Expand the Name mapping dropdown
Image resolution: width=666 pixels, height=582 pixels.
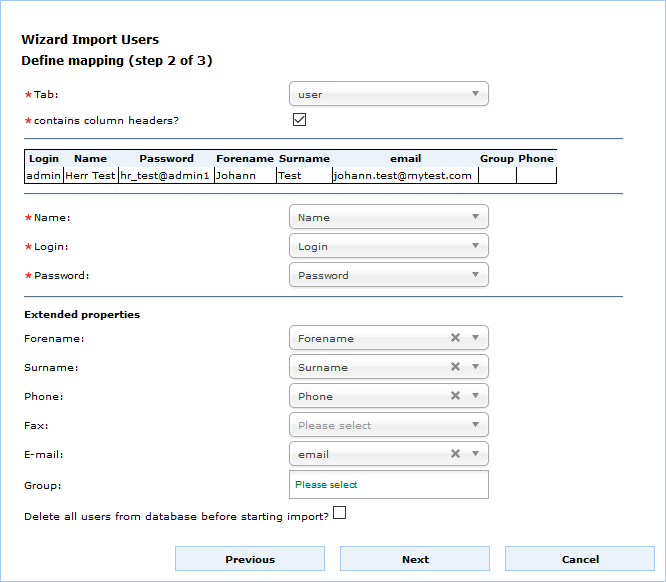click(x=388, y=217)
